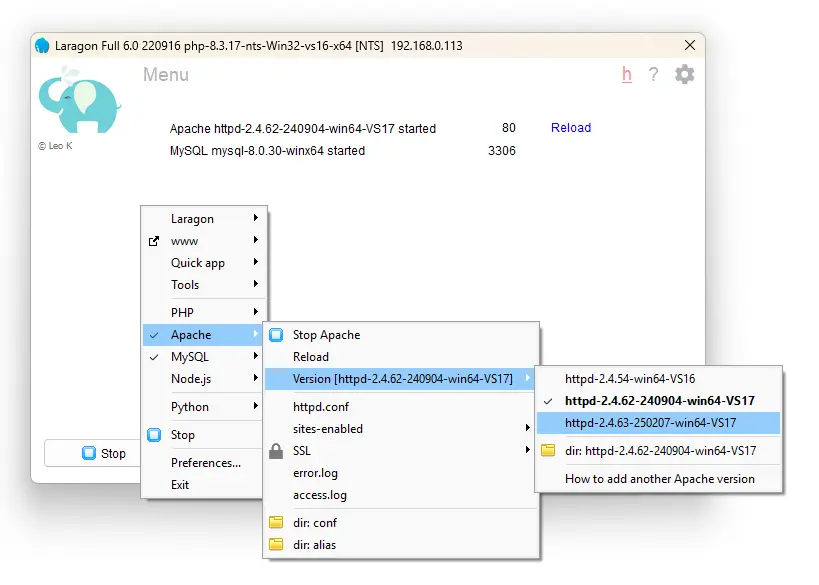Select httpd-2.4.54-win64-VS16 Apache version
819x585 pixels.
(658, 379)
